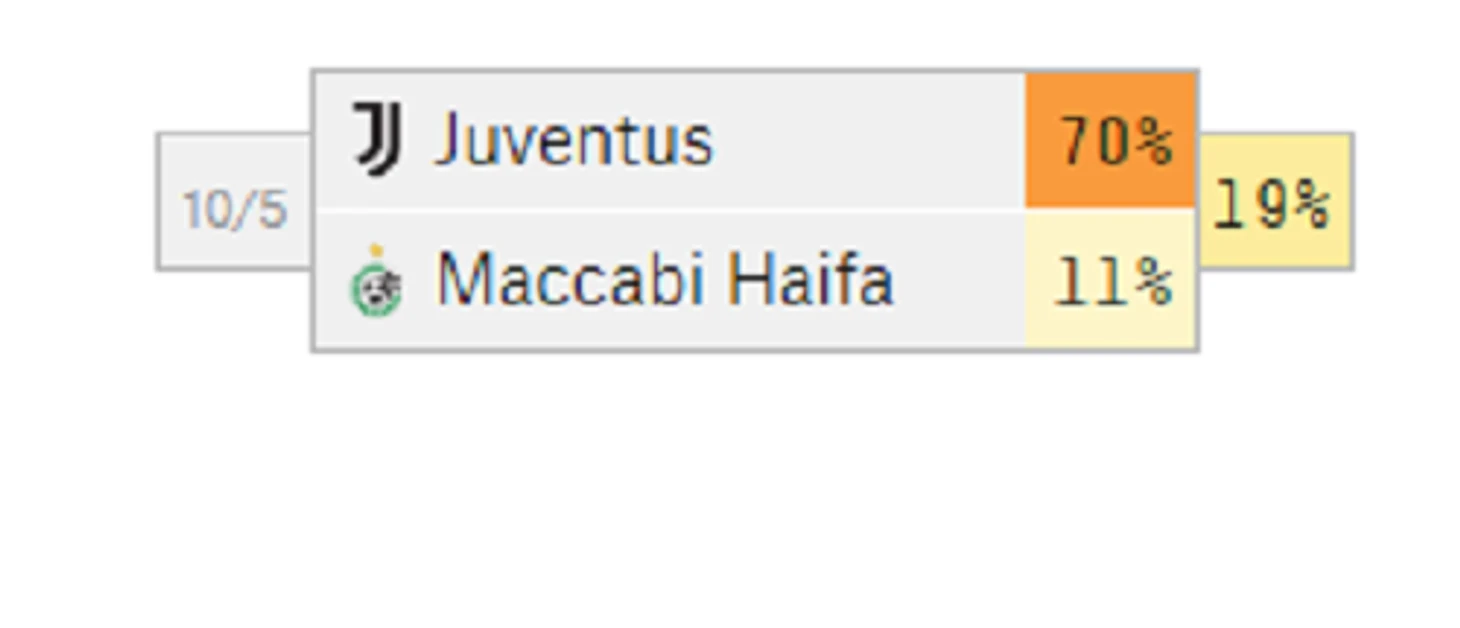1460x628 pixels.
Task: Select the Maccabi Haifa row blank area
Action: pyautogui.click(x=958, y=281)
